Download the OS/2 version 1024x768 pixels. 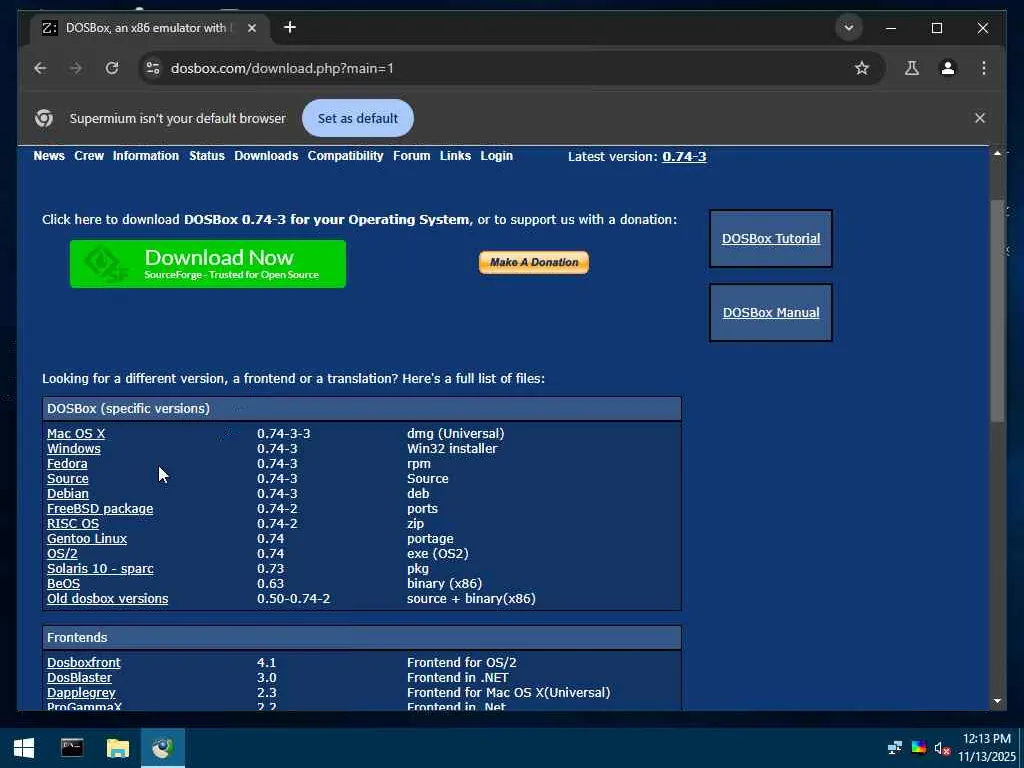62,554
